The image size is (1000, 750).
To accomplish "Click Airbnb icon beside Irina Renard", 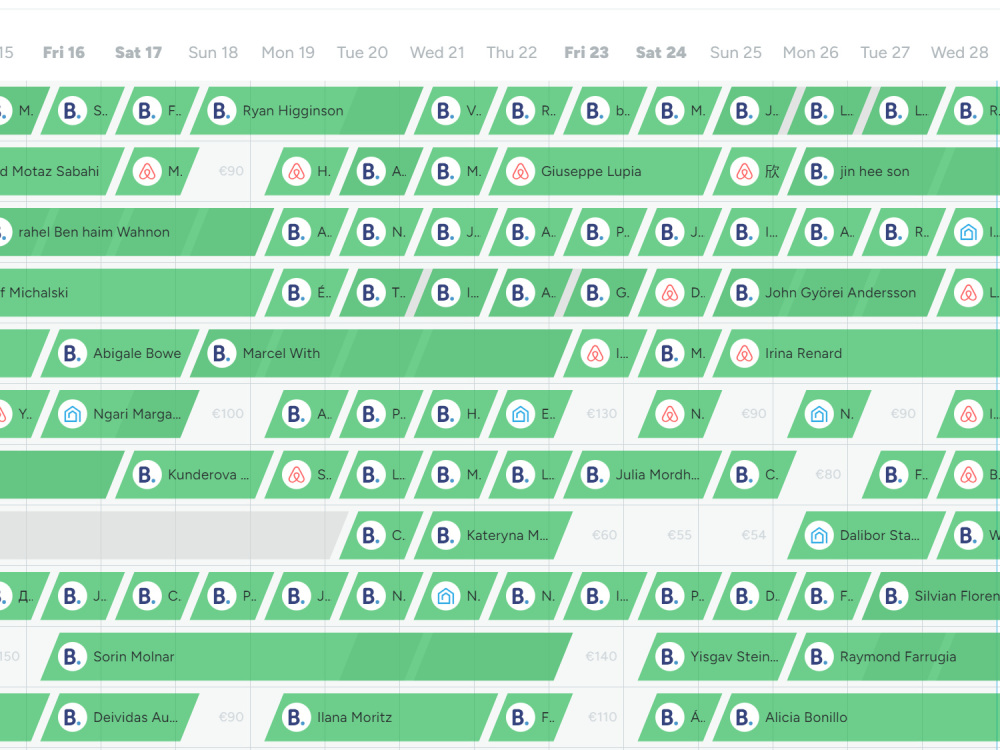I will pos(744,353).
